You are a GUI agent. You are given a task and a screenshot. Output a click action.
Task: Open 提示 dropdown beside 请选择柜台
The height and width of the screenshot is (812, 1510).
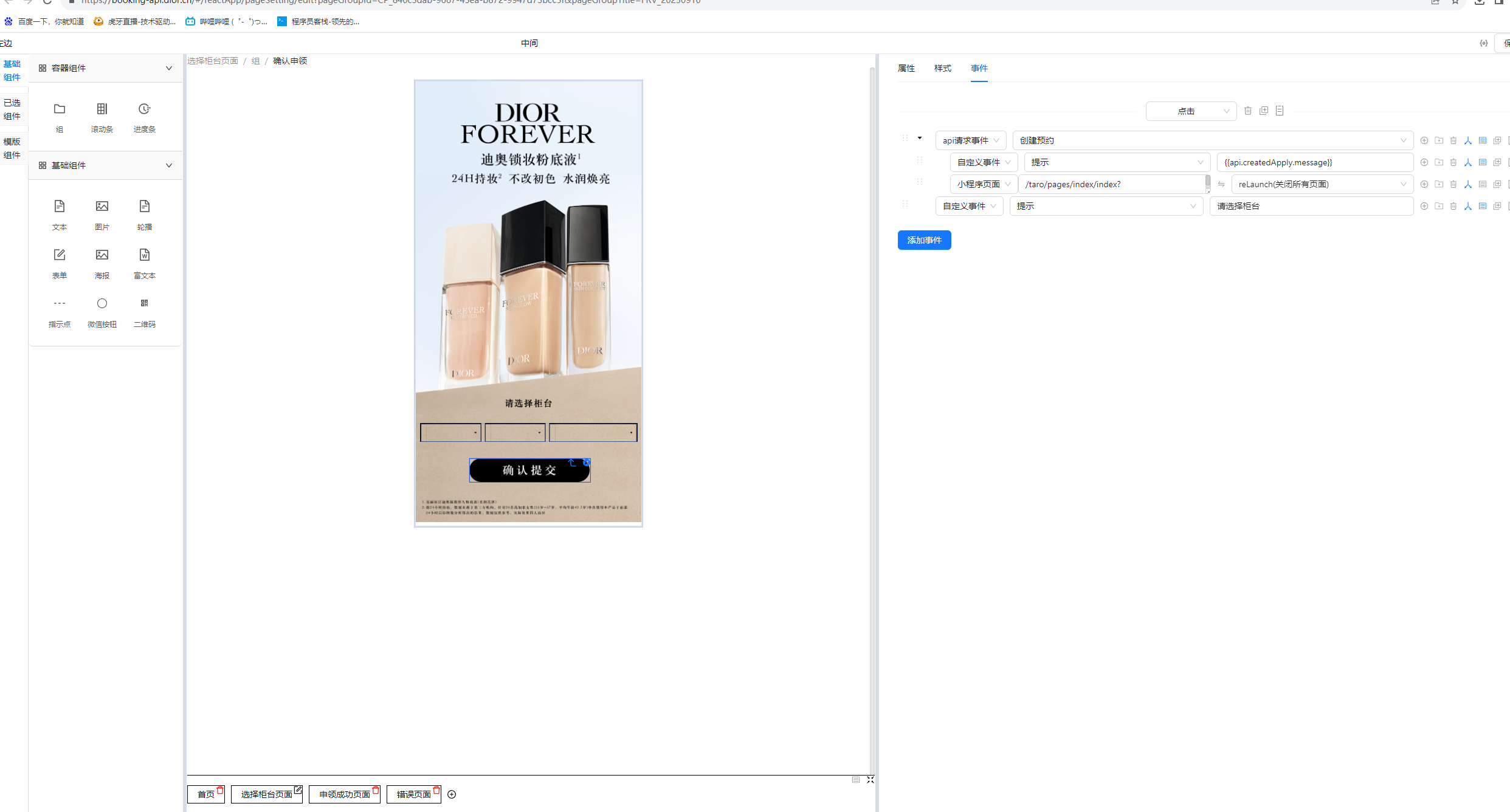[1106, 206]
